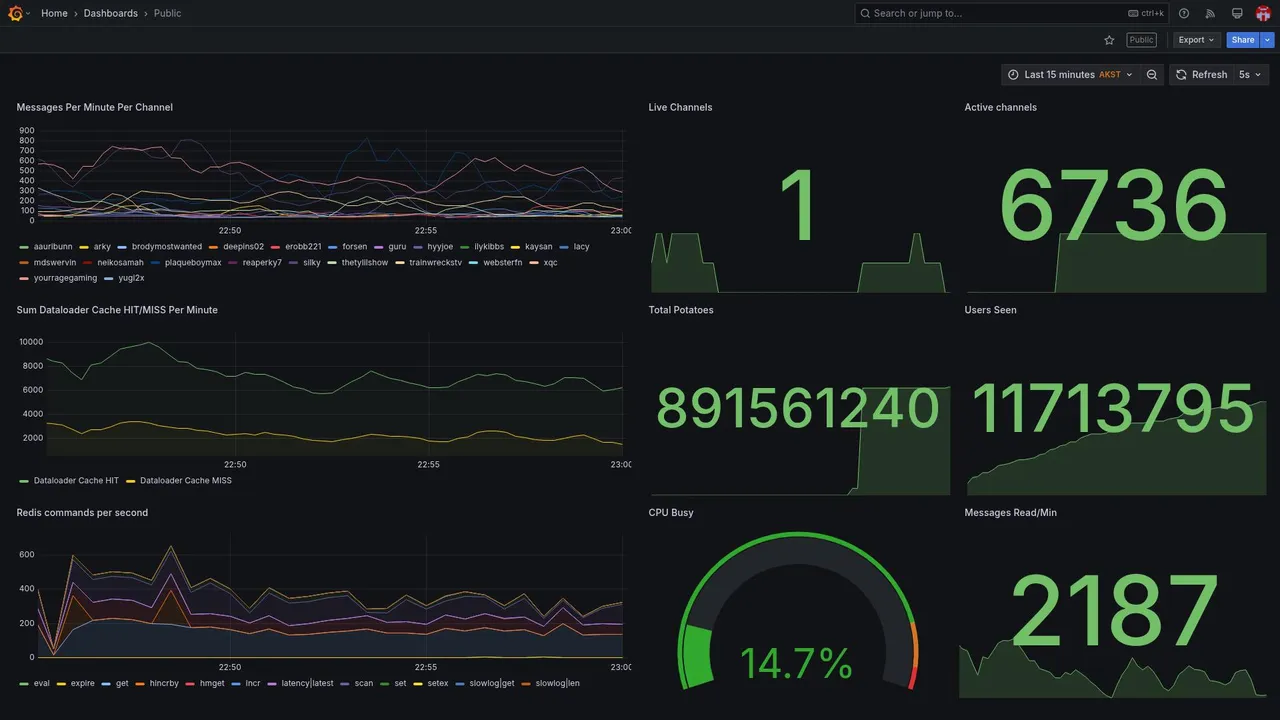The width and height of the screenshot is (1280, 720).
Task: Click the 11713795 users seen value
Action: pos(1113,409)
